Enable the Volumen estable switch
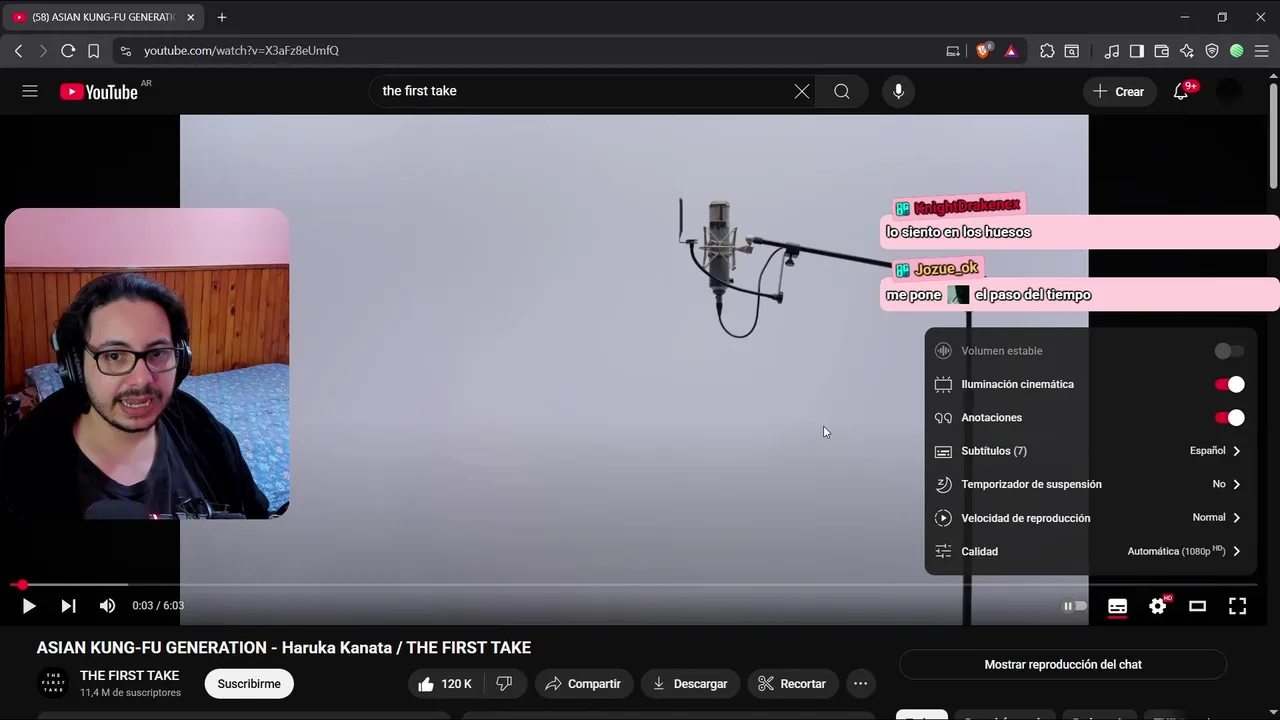1280x720 pixels. (x=1229, y=351)
